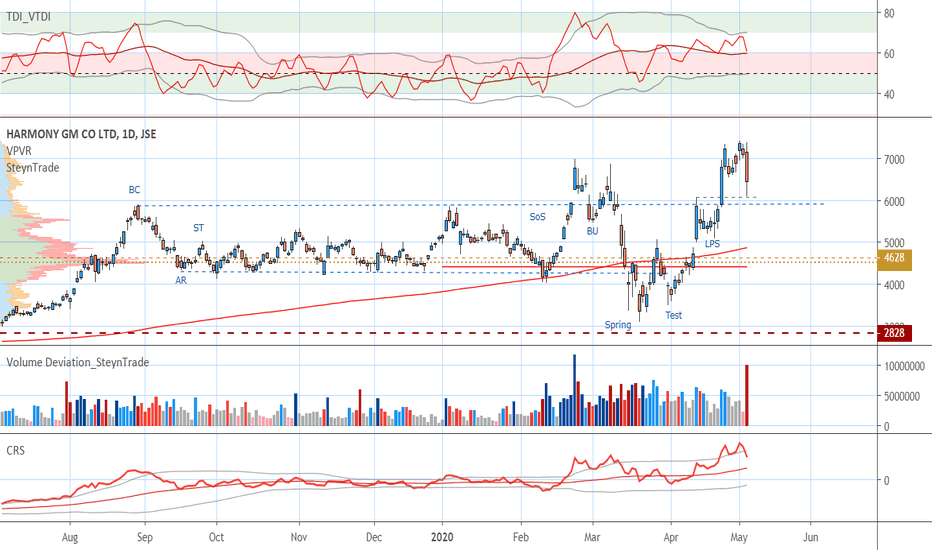Image resolution: width=932 pixels, height=550 pixels.
Task: Click the CRS indicator label
Action: pos(15,451)
